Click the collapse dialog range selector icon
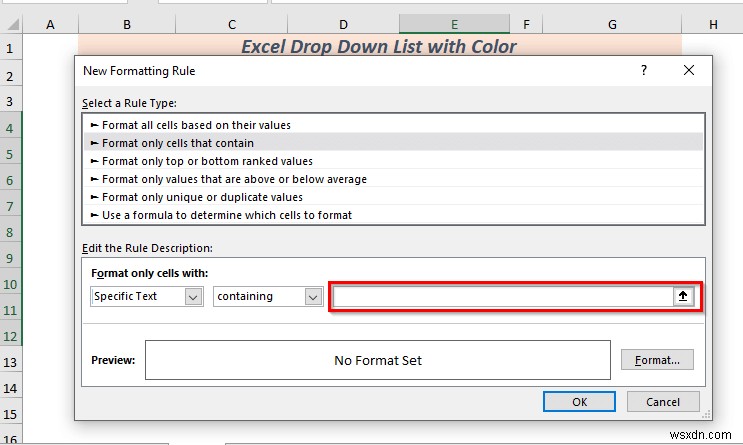 (x=684, y=297)
